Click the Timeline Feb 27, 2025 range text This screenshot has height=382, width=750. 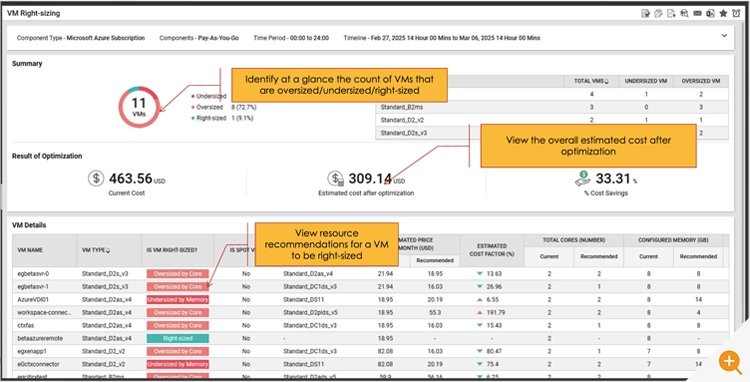pos(442,38)
